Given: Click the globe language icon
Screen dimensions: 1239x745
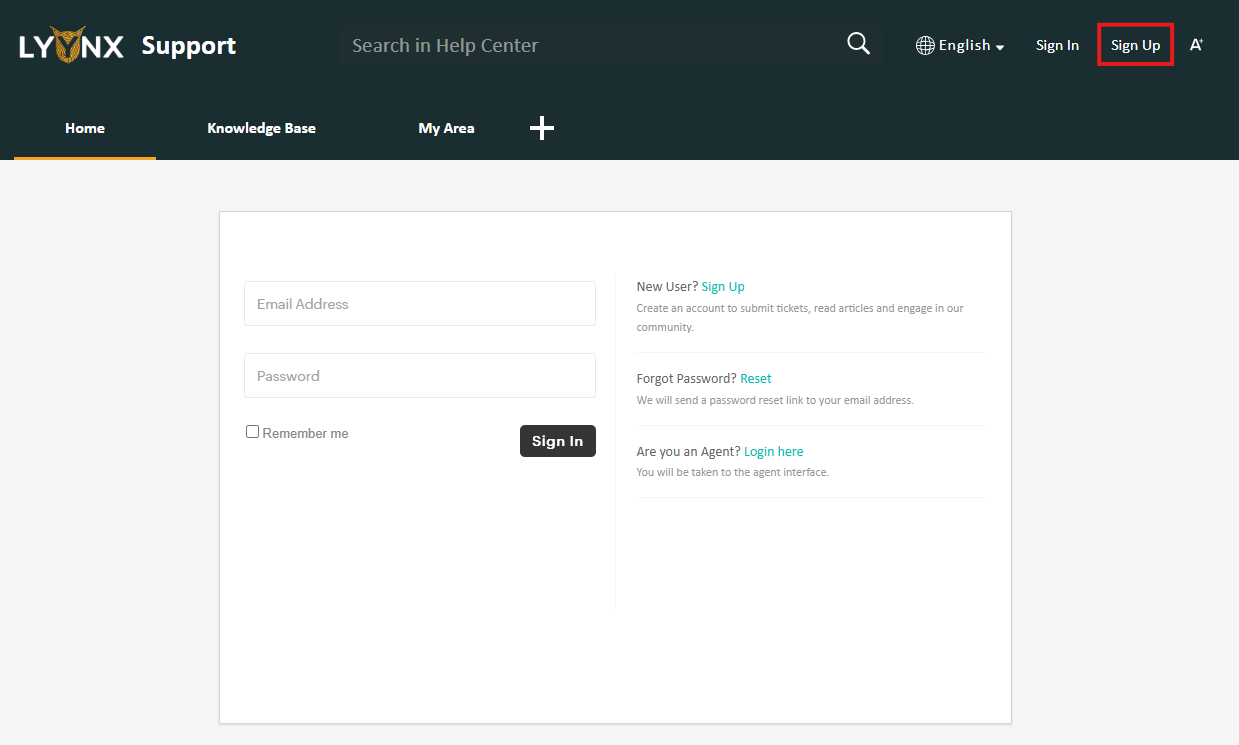Looking at the screenshot, I should pos(925,45).
